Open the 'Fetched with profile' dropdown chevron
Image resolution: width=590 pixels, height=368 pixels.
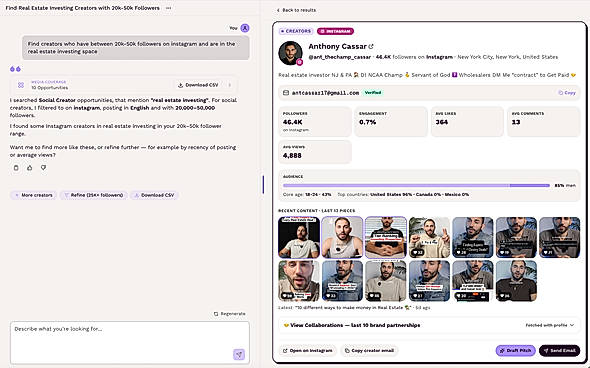tap(572, 325)
